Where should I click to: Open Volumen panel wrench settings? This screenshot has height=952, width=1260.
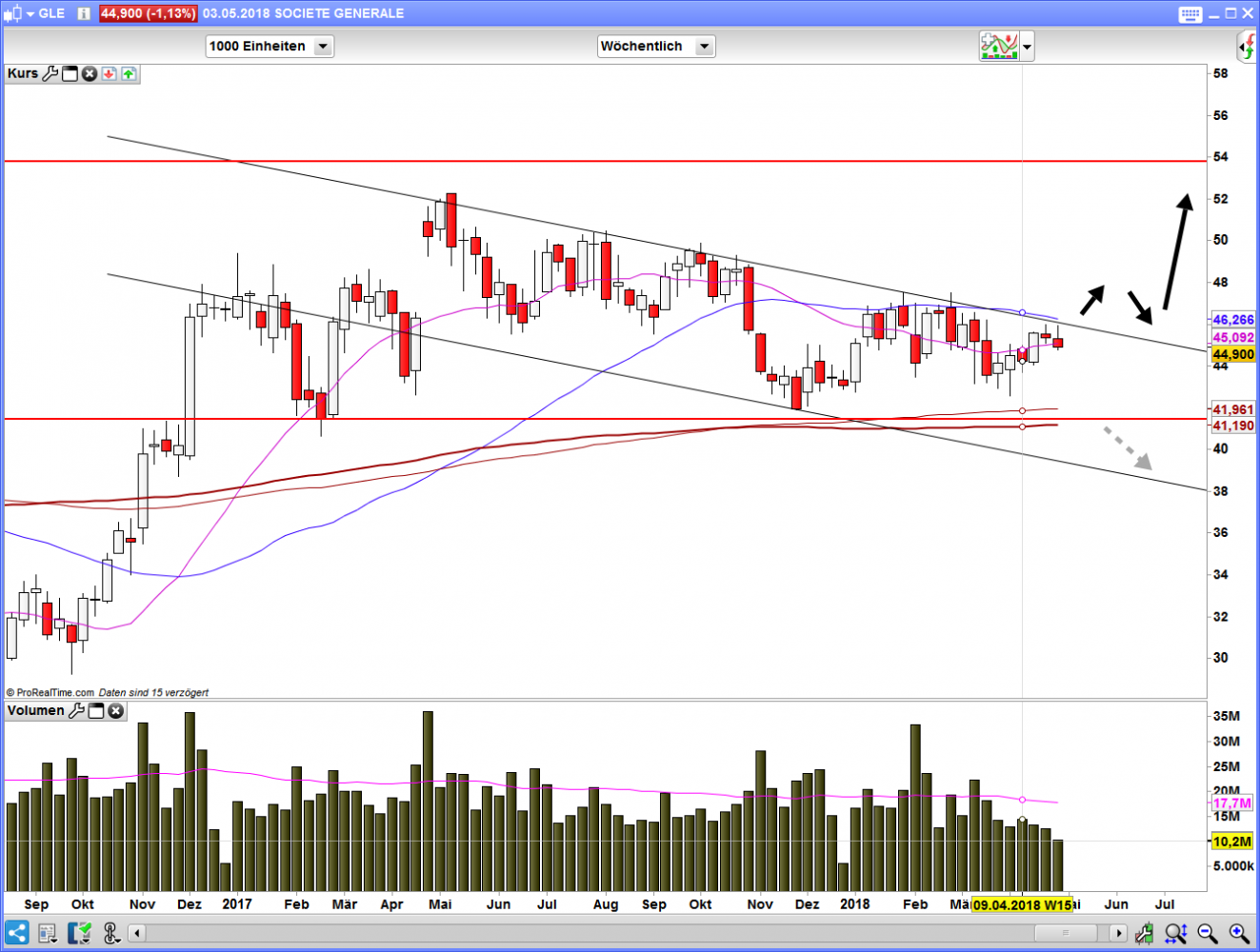coord(76,710)
